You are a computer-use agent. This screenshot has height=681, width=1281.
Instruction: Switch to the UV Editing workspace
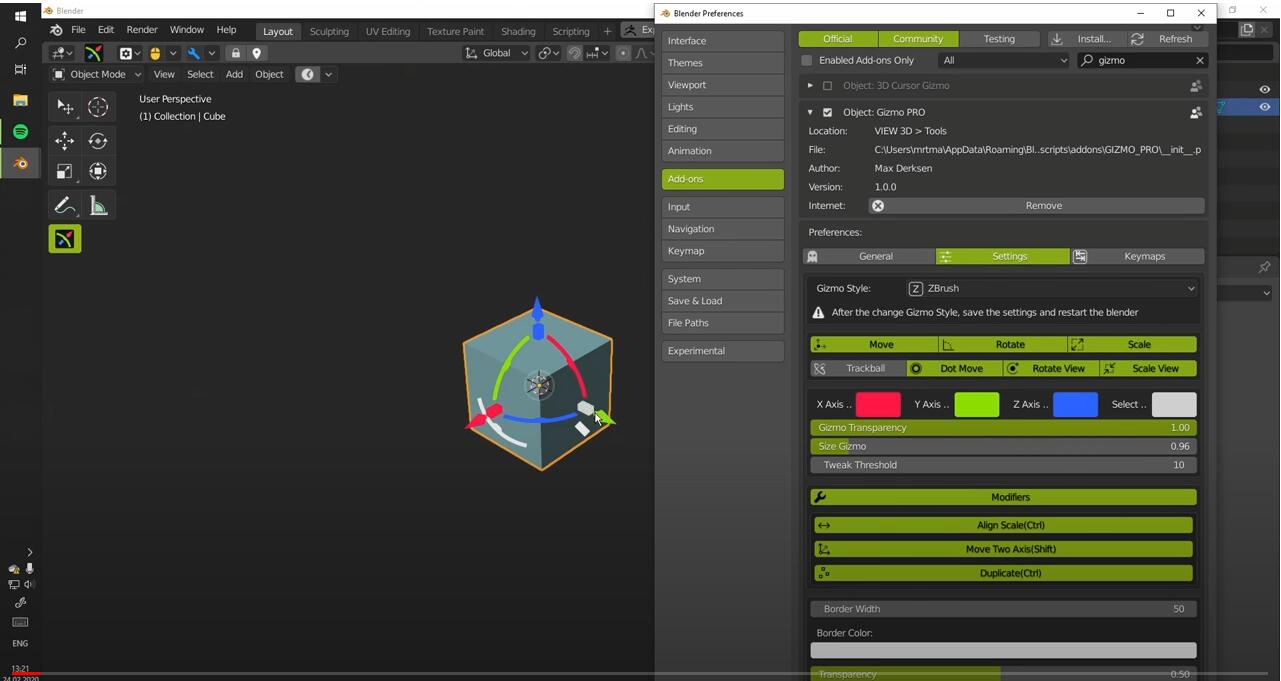coord(388,31)
